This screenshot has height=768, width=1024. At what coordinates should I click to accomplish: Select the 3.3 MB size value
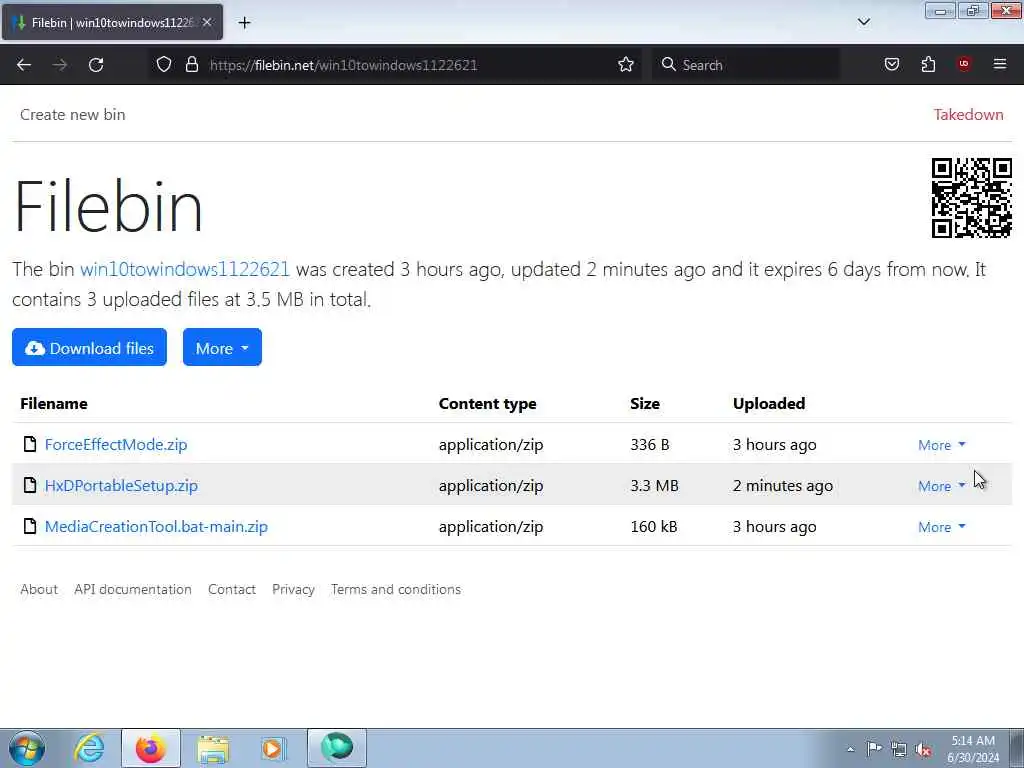[654, 486]
